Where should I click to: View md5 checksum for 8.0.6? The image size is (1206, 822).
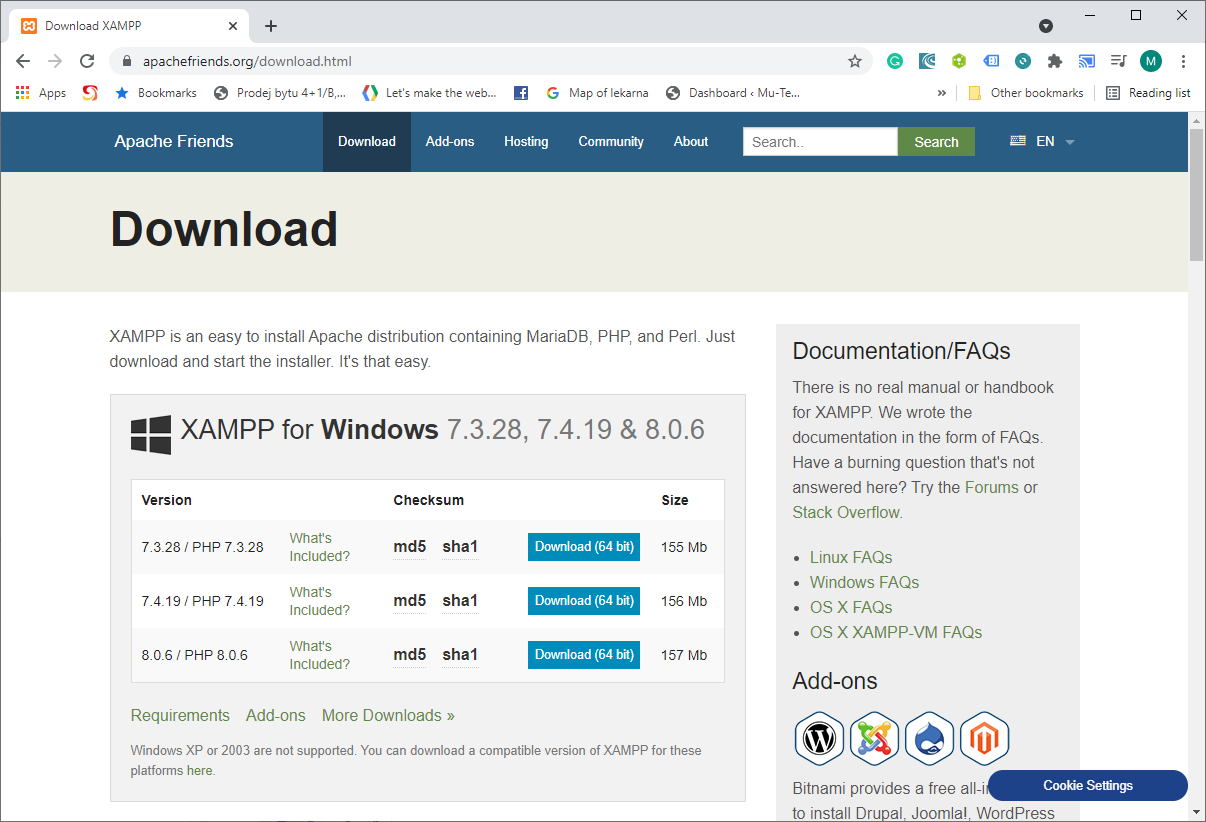(410, 655)
